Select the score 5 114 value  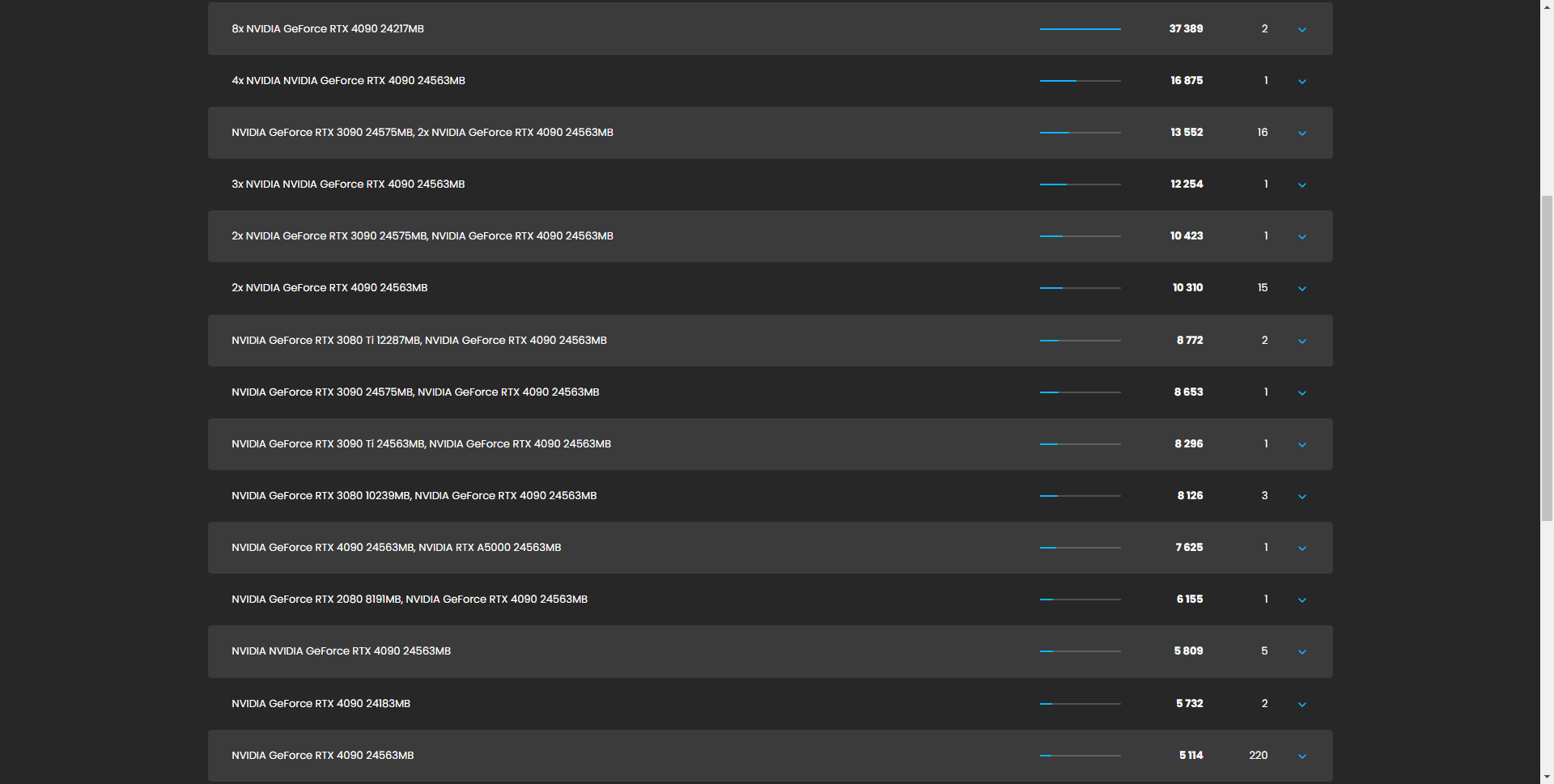coord(1190,755)
